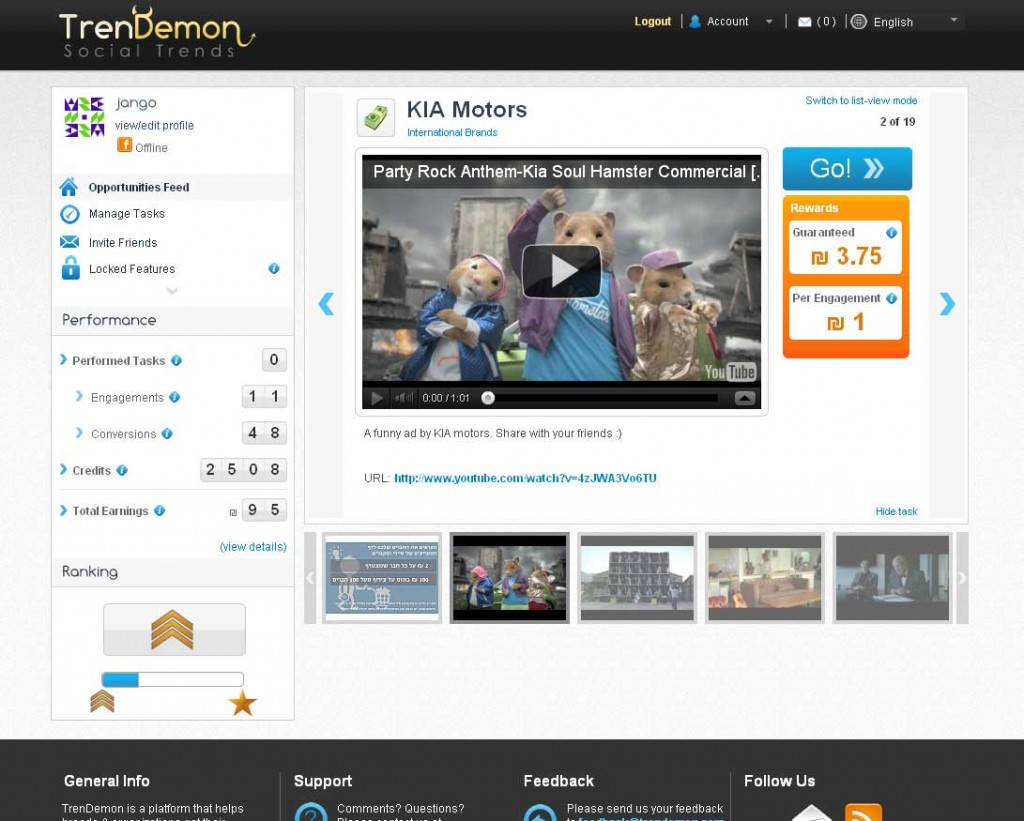The height and width of the screenshot is (821, 1024).
Task: Click the Locked Features padlock icon
Action: pyautogui.click(x=71, y=268)
